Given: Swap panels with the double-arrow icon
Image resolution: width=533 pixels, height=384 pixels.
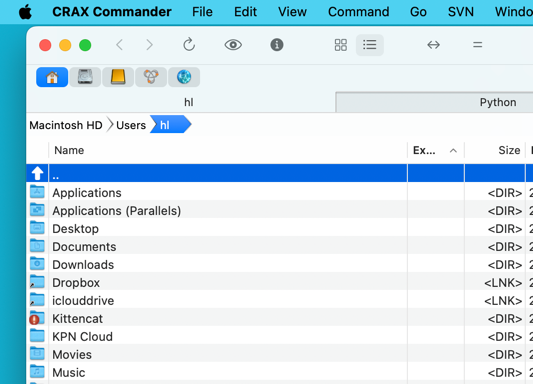Looking at the screenshot, I should pos(433,45).
